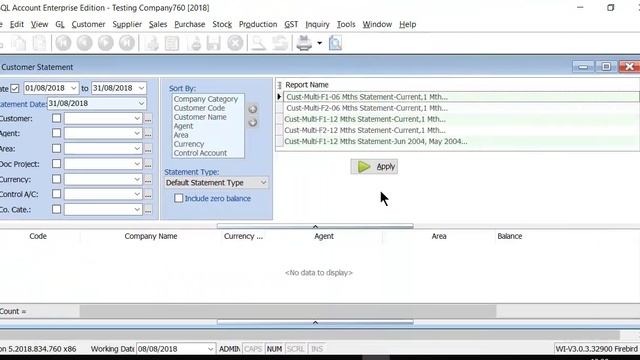Move selected sort field down arrow
Viewport: 640px width, 360px height.
point(253,122)
